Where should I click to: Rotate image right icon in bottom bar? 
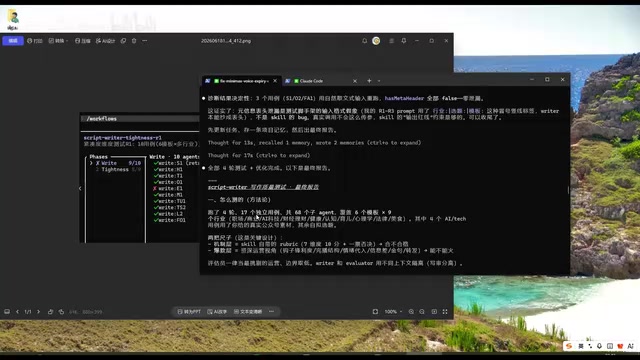61,311
